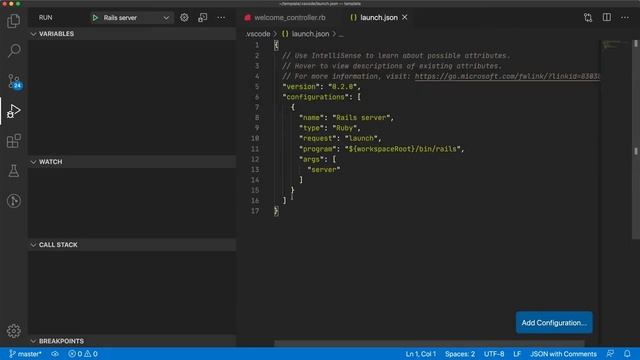This screenshot has width=640, height=360.
Task: Click the "program" workspaceRoot line
Action: click(x=382, y=149)
